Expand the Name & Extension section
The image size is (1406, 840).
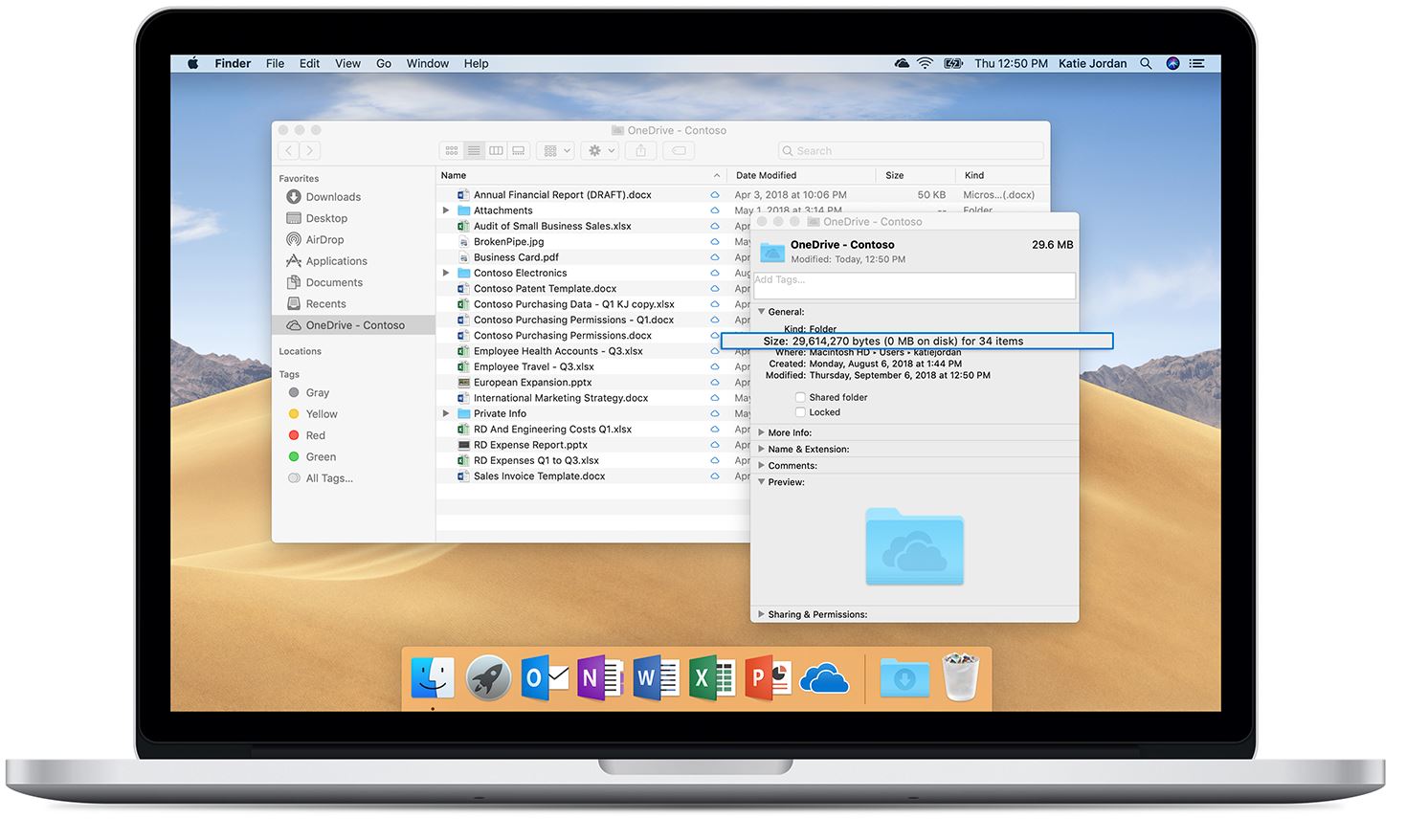click(762, 449)
